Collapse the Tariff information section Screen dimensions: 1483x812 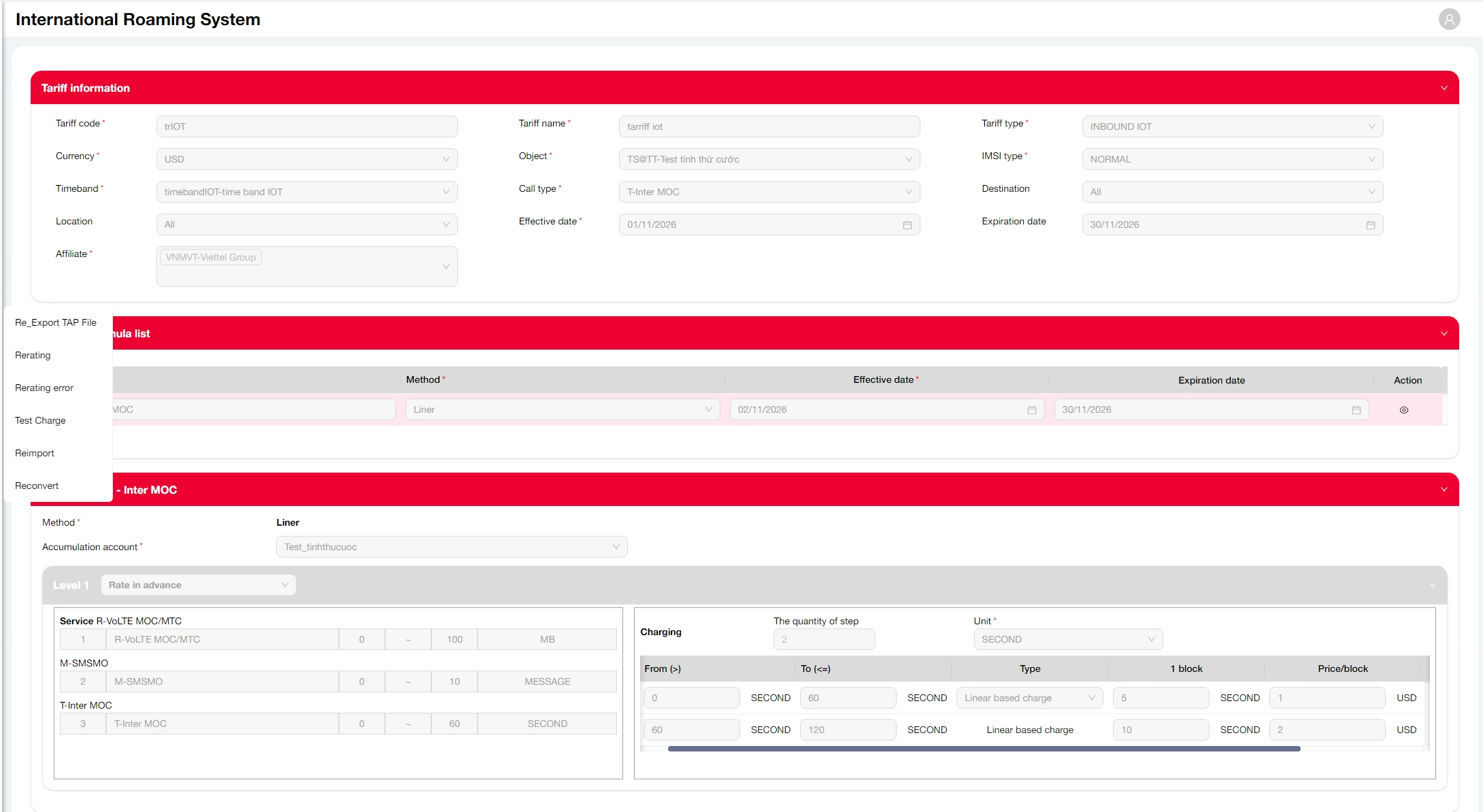pos(1444,88)
